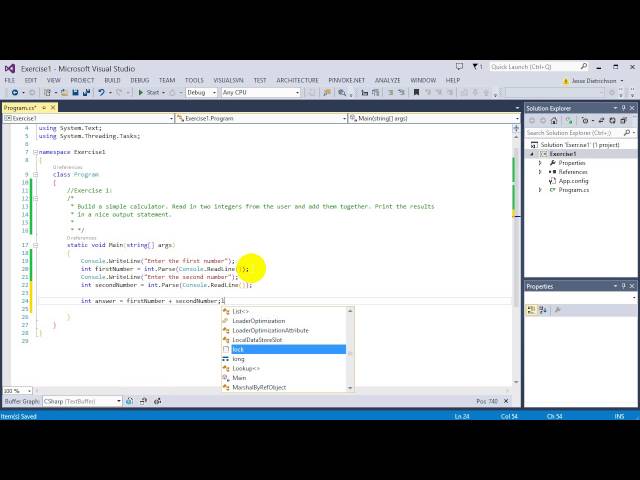
Task: Click the Uncomment selected lines icon
Action: (401, 93)
